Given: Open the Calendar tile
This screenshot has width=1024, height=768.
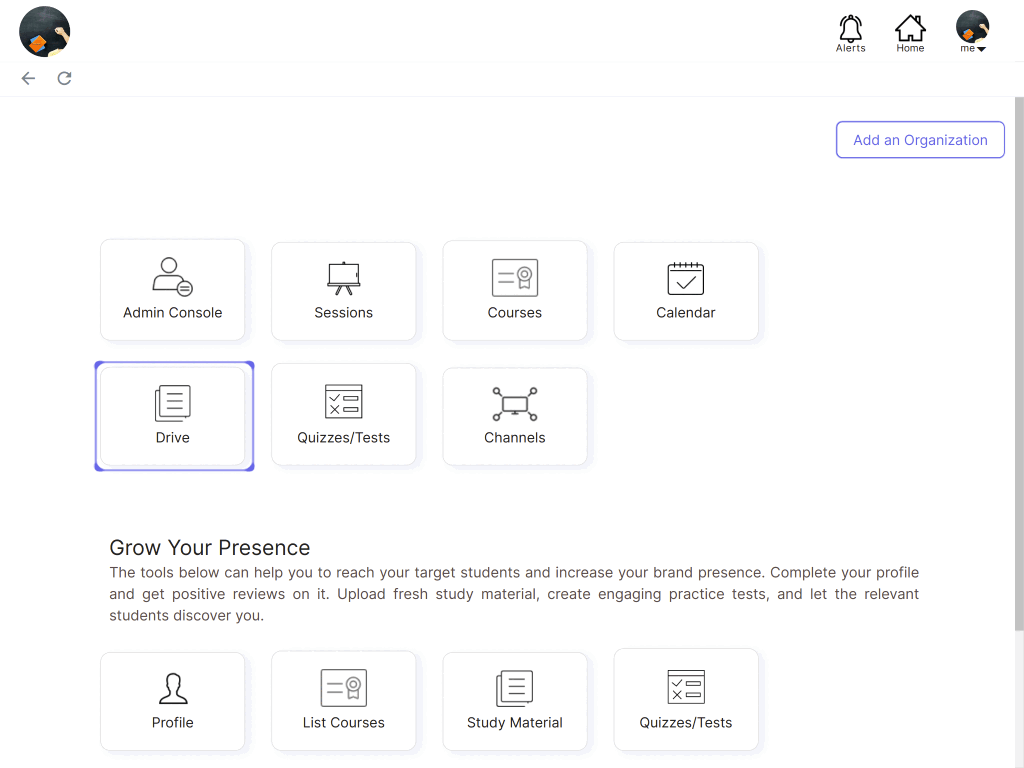Looking at the screenshot, I should [x=685, y=291].
